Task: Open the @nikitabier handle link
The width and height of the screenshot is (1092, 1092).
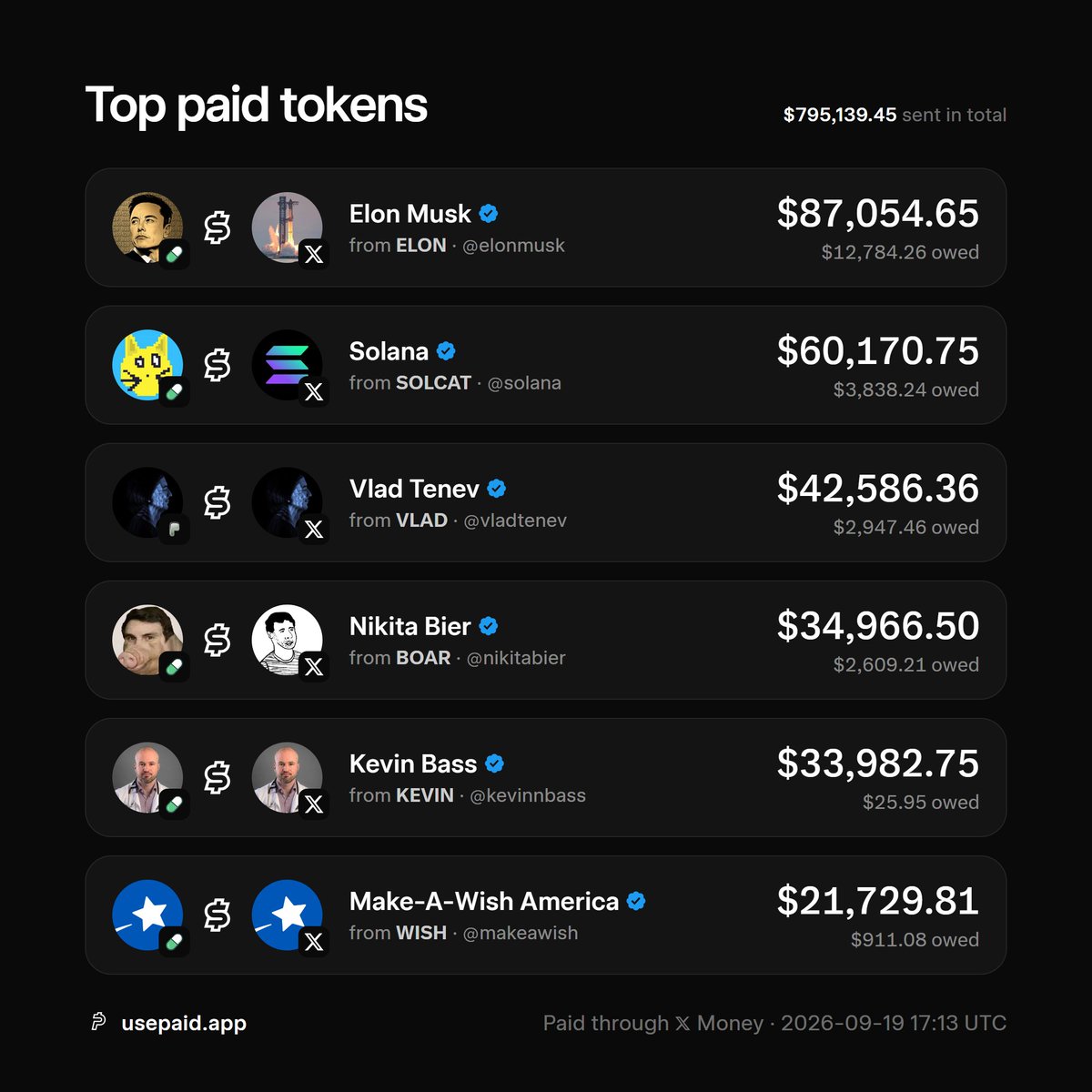Action: (516, 658)
